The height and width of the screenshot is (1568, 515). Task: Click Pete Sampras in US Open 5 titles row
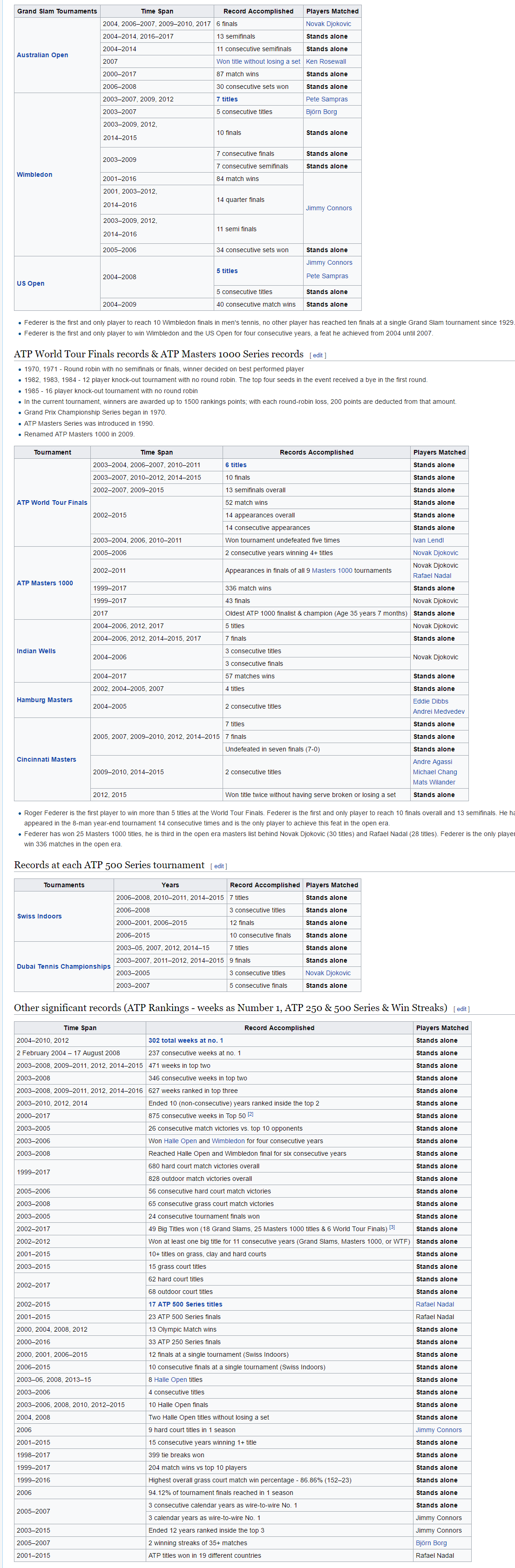[x=327, y=276]
